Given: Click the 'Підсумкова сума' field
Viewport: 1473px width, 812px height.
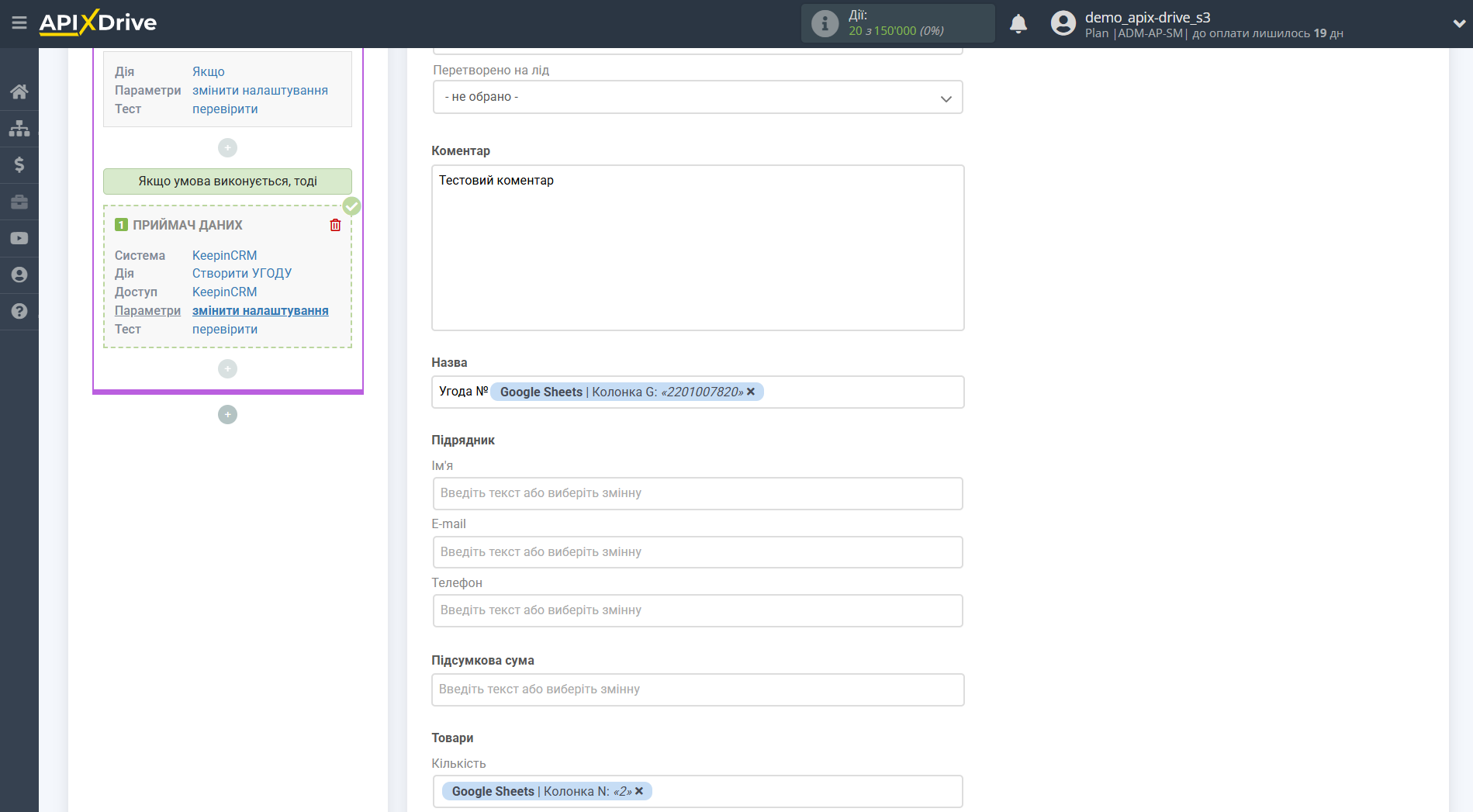Looking at the screenshot, I should click(697, 689).
